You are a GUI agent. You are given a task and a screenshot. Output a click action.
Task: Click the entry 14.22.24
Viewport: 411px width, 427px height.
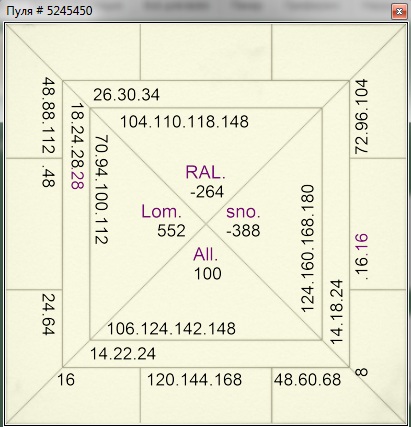(123, 354)
